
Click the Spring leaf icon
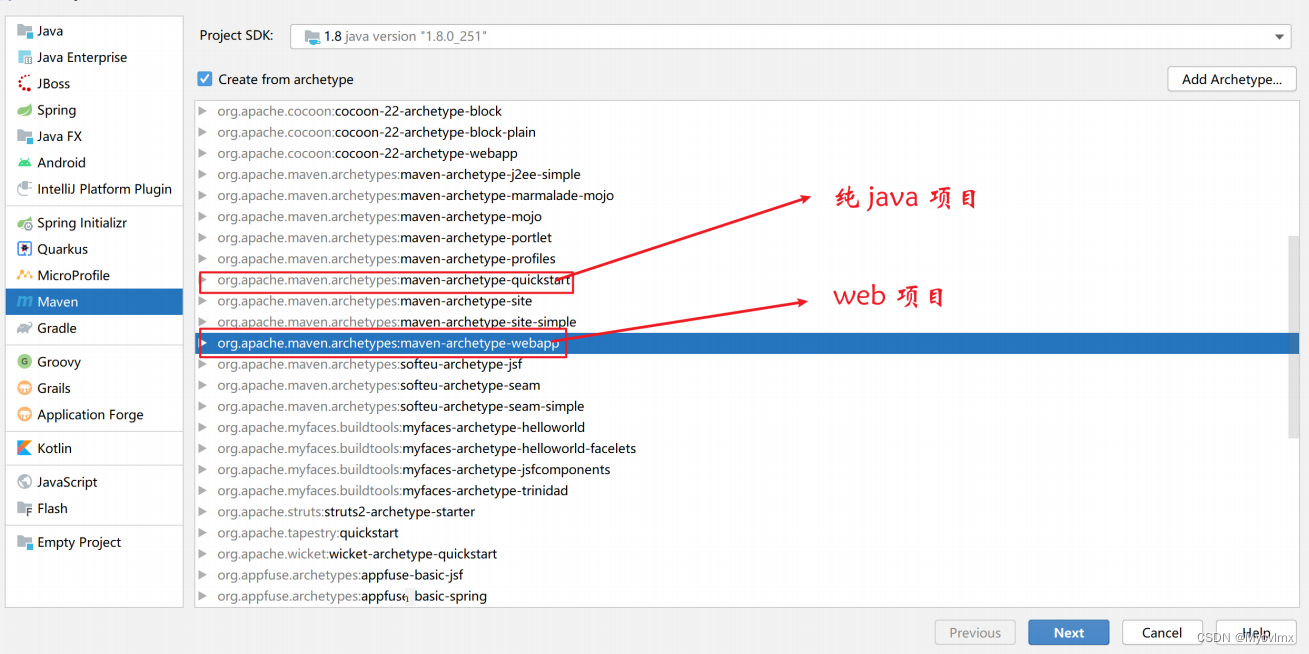[25, 110]
